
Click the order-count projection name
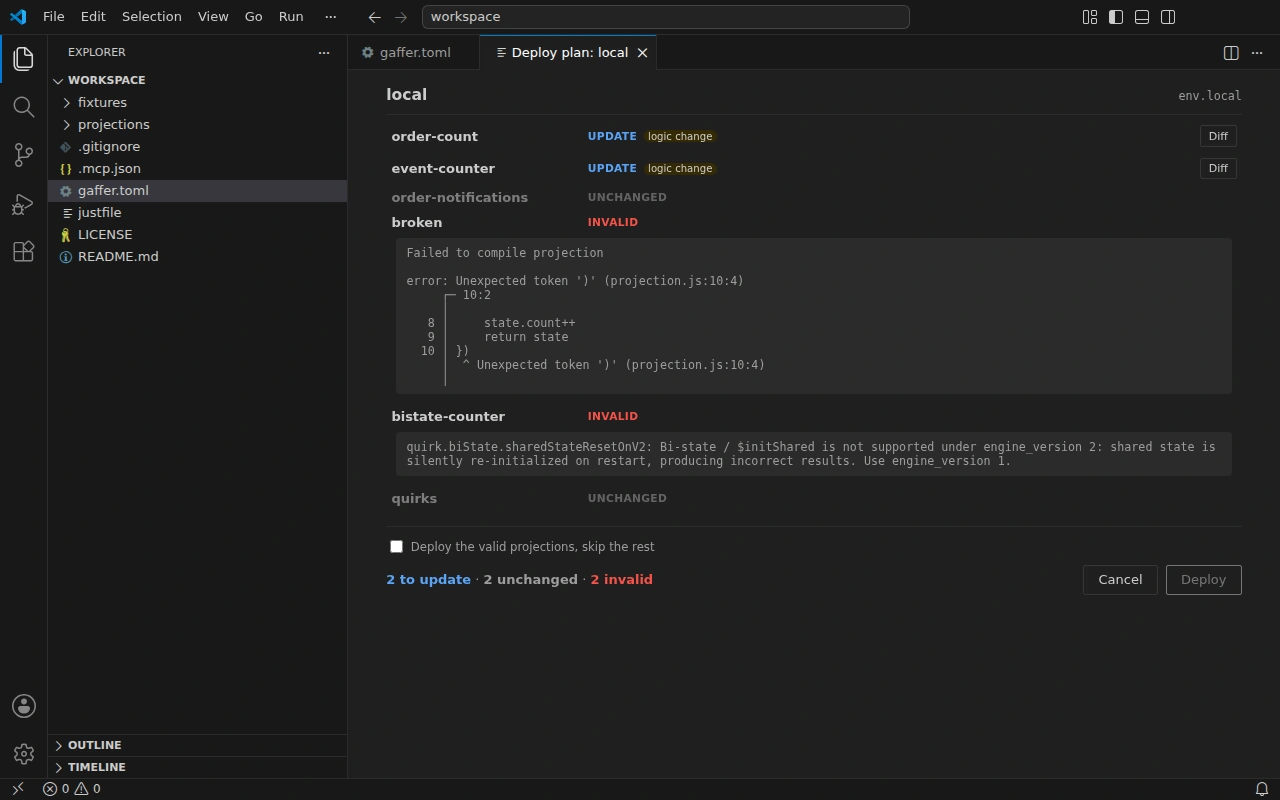coord(434,136)
